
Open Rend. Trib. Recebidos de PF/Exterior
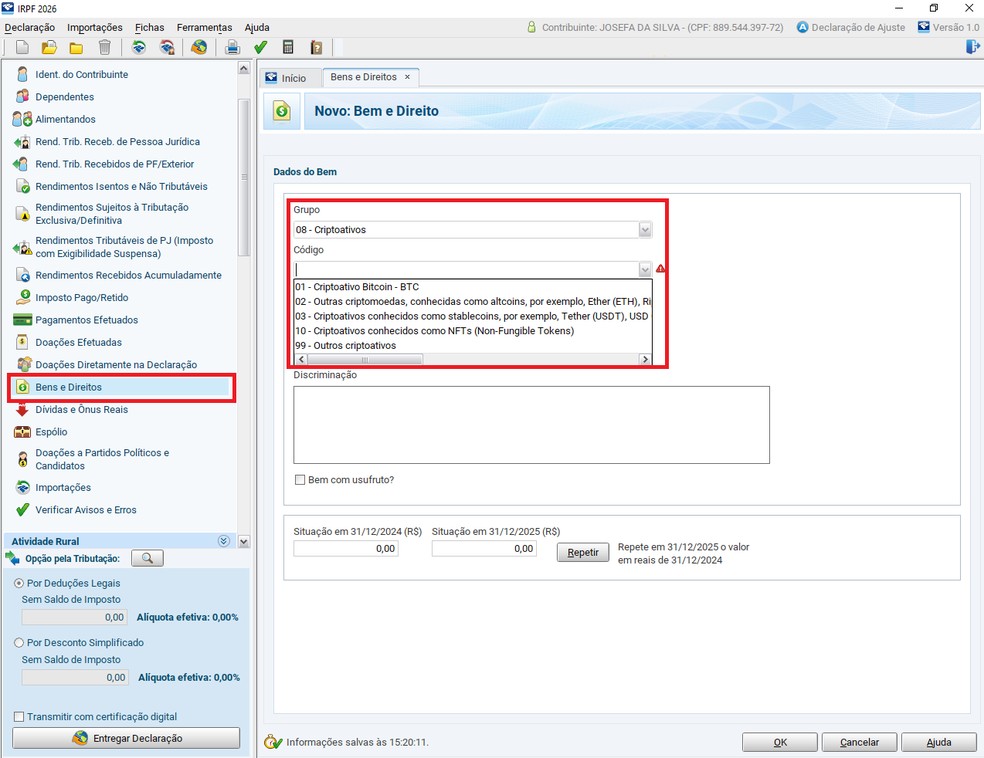[x=114, y=164]
